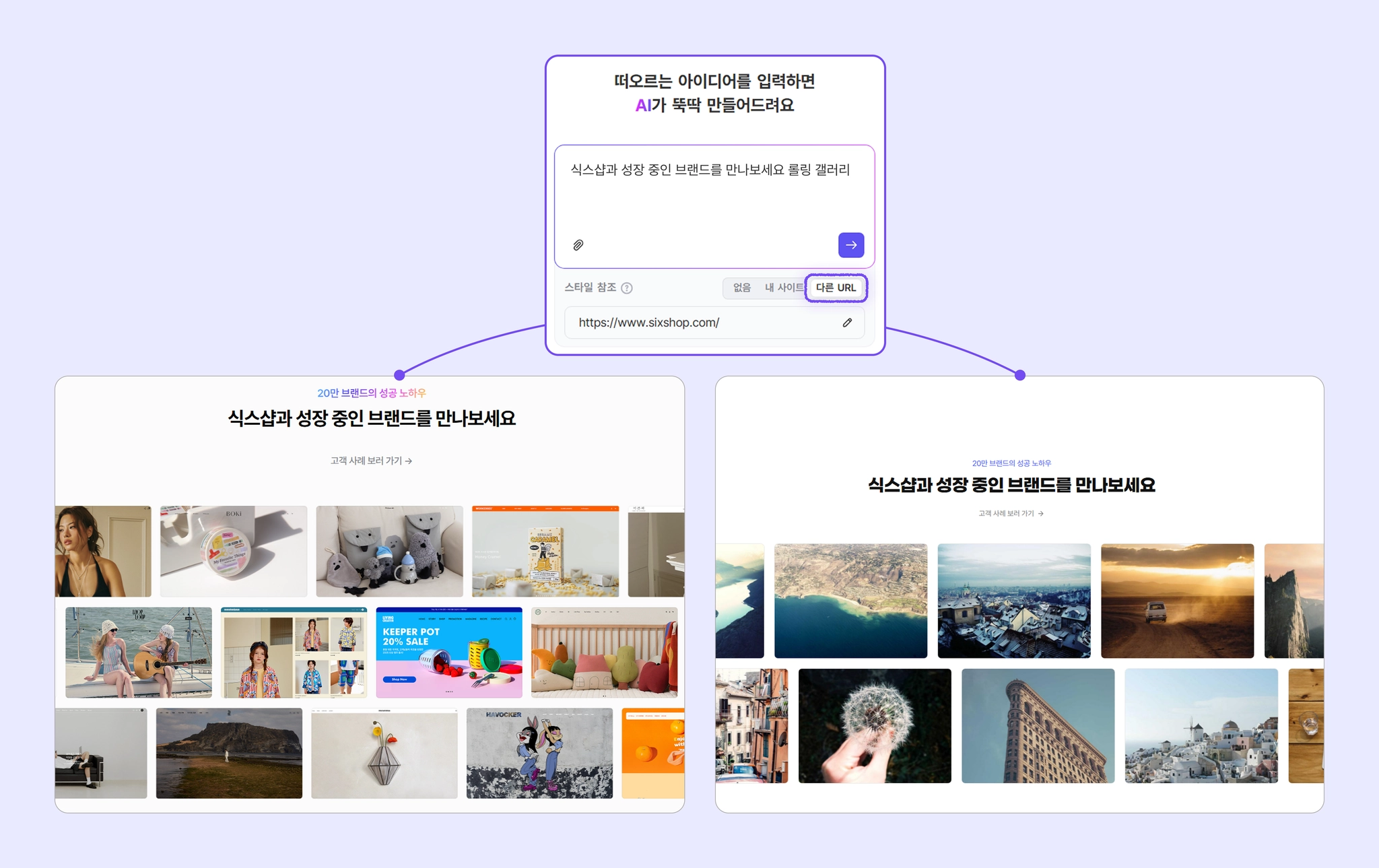Select the 없음 style option
The image size is (1379, 868).
(x=741, y=288)
